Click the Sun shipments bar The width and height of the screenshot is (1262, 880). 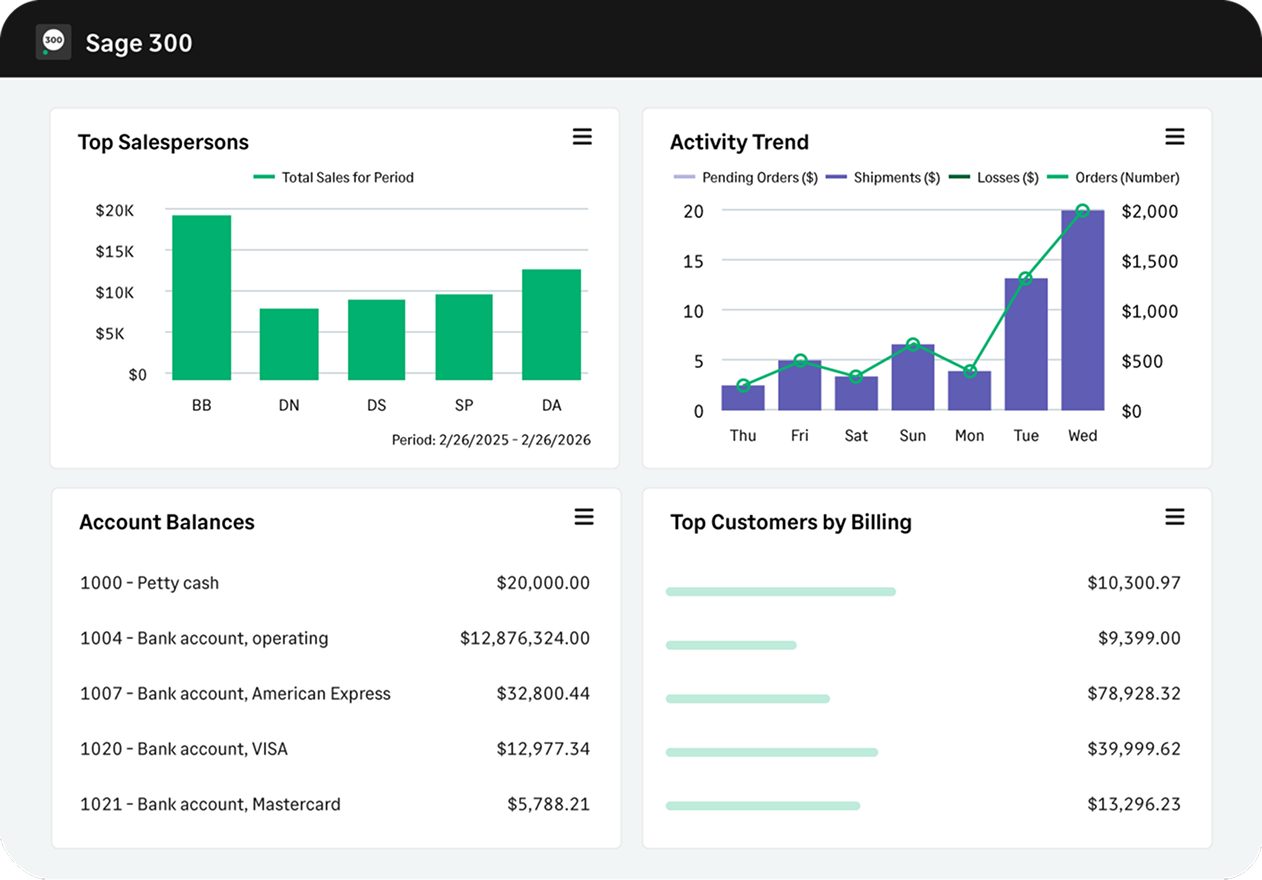pos(913,377)
